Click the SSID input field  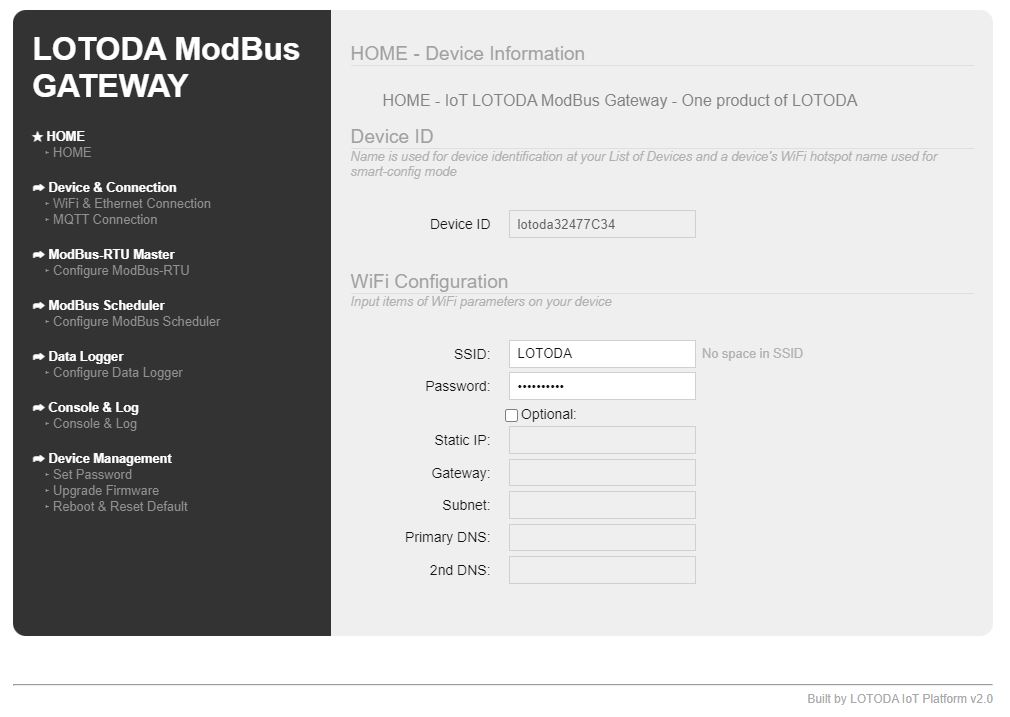[x=601, y=354]
